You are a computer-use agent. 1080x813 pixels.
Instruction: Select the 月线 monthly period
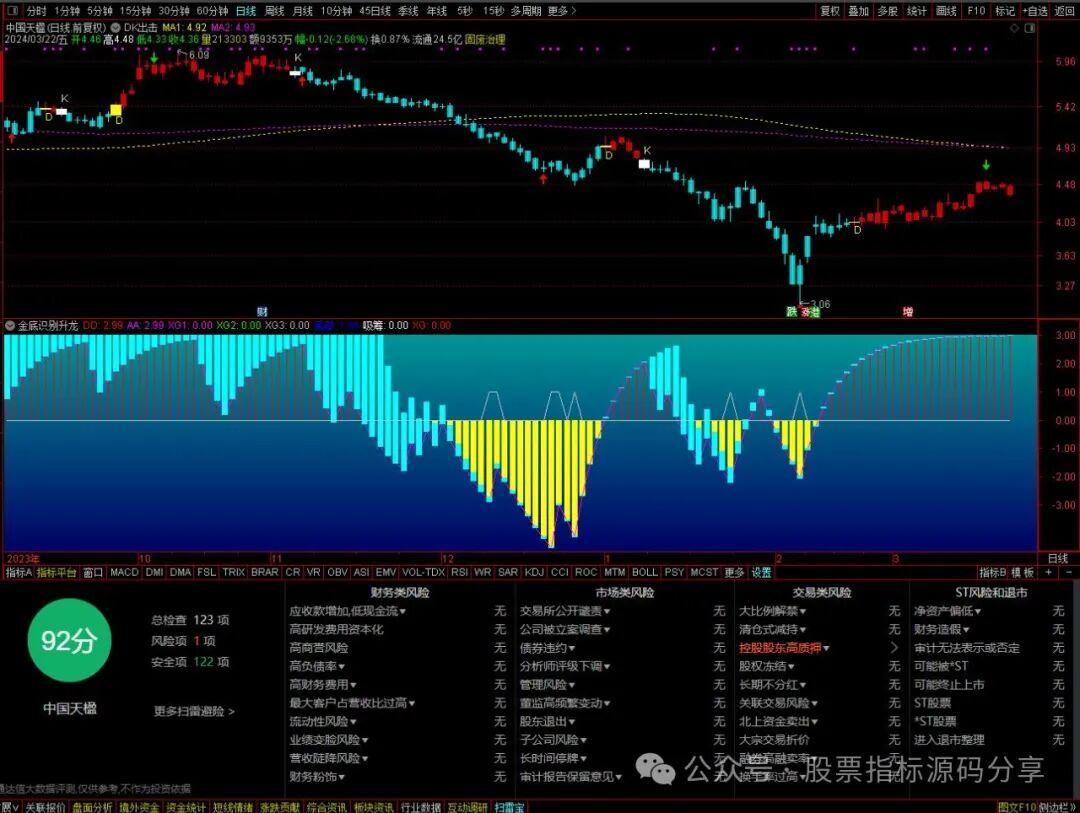point(302,11)
